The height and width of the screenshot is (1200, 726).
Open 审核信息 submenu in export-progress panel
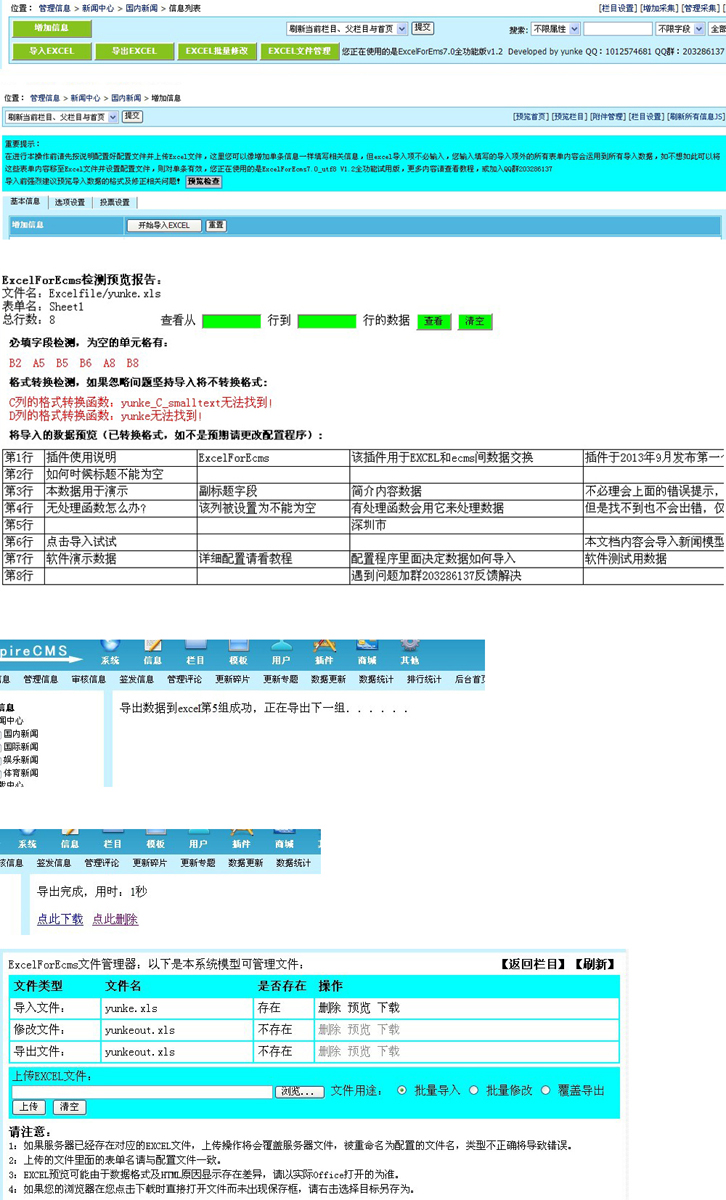pyautogui.click(x=89, y=680)
